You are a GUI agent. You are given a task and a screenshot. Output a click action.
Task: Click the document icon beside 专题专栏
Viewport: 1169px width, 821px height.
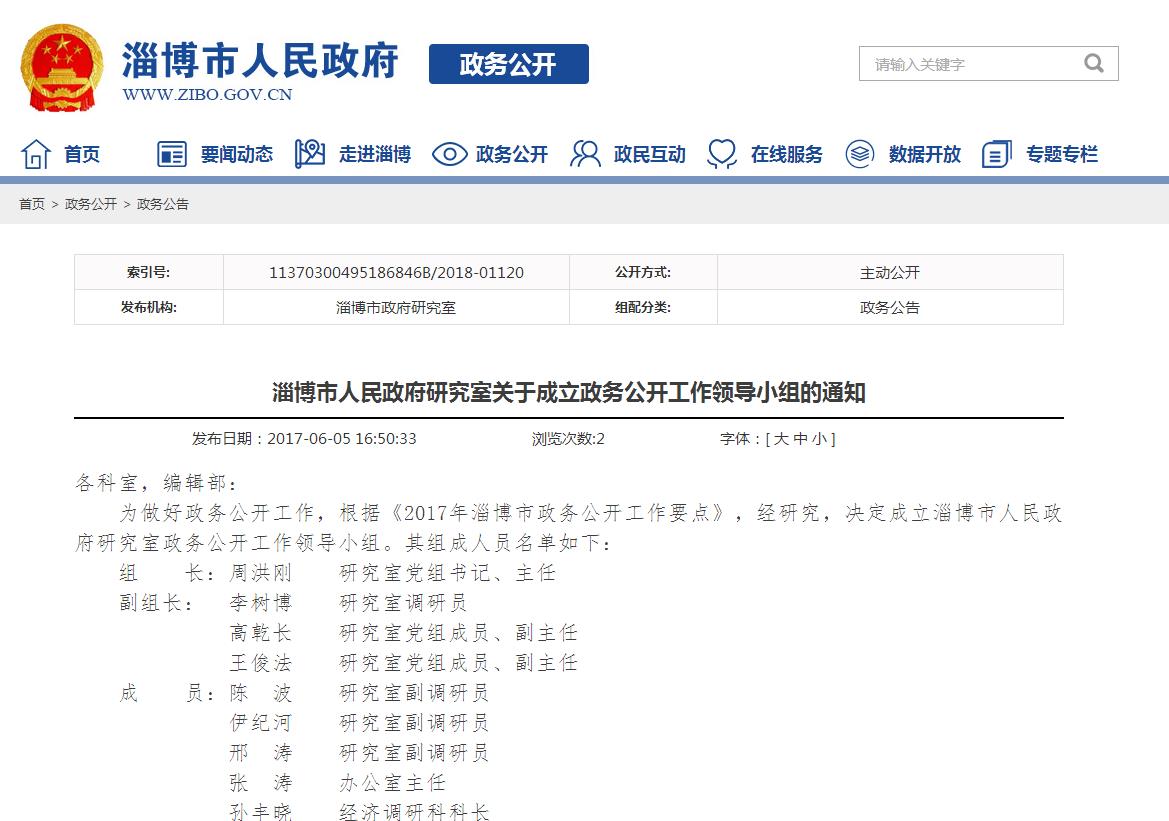pos(996,154)
